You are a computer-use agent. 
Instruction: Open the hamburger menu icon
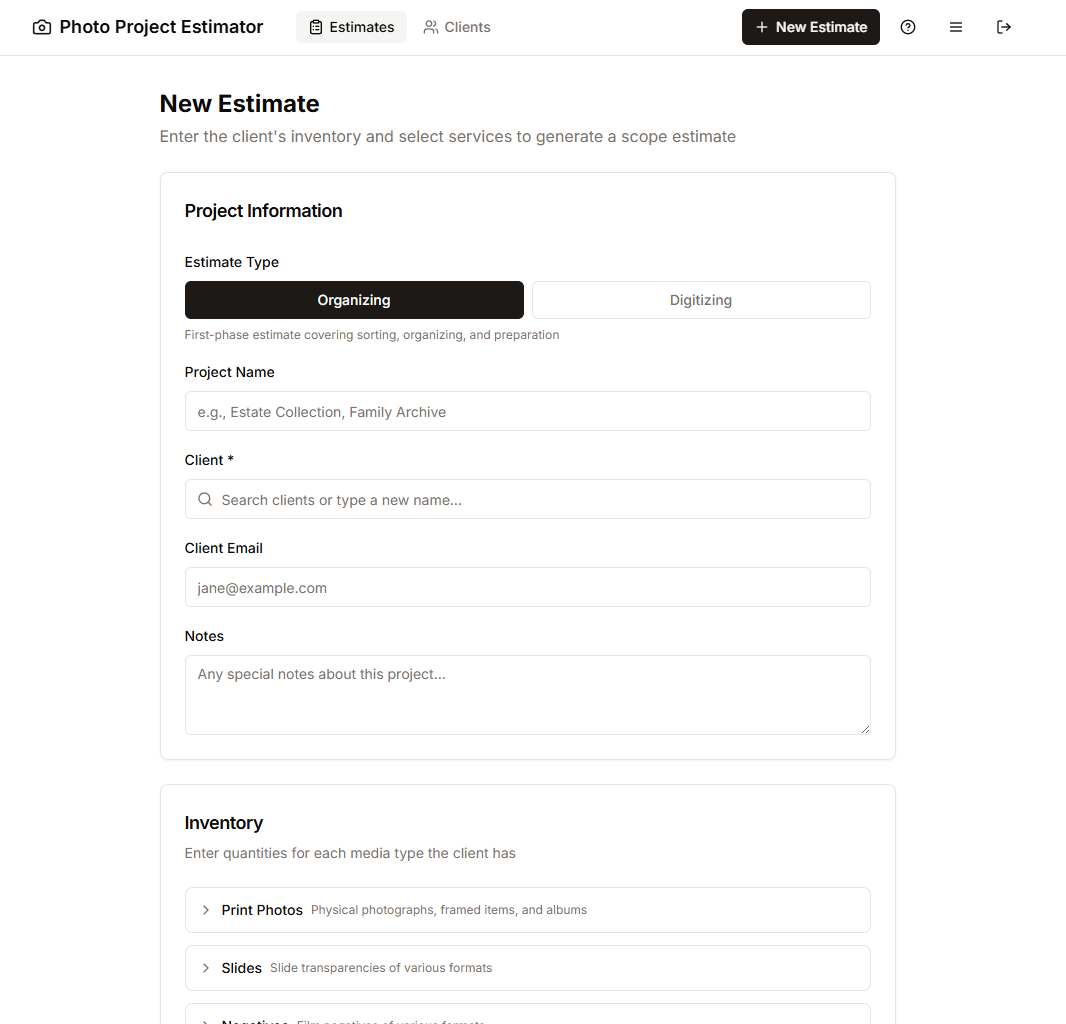pos(956,28)
